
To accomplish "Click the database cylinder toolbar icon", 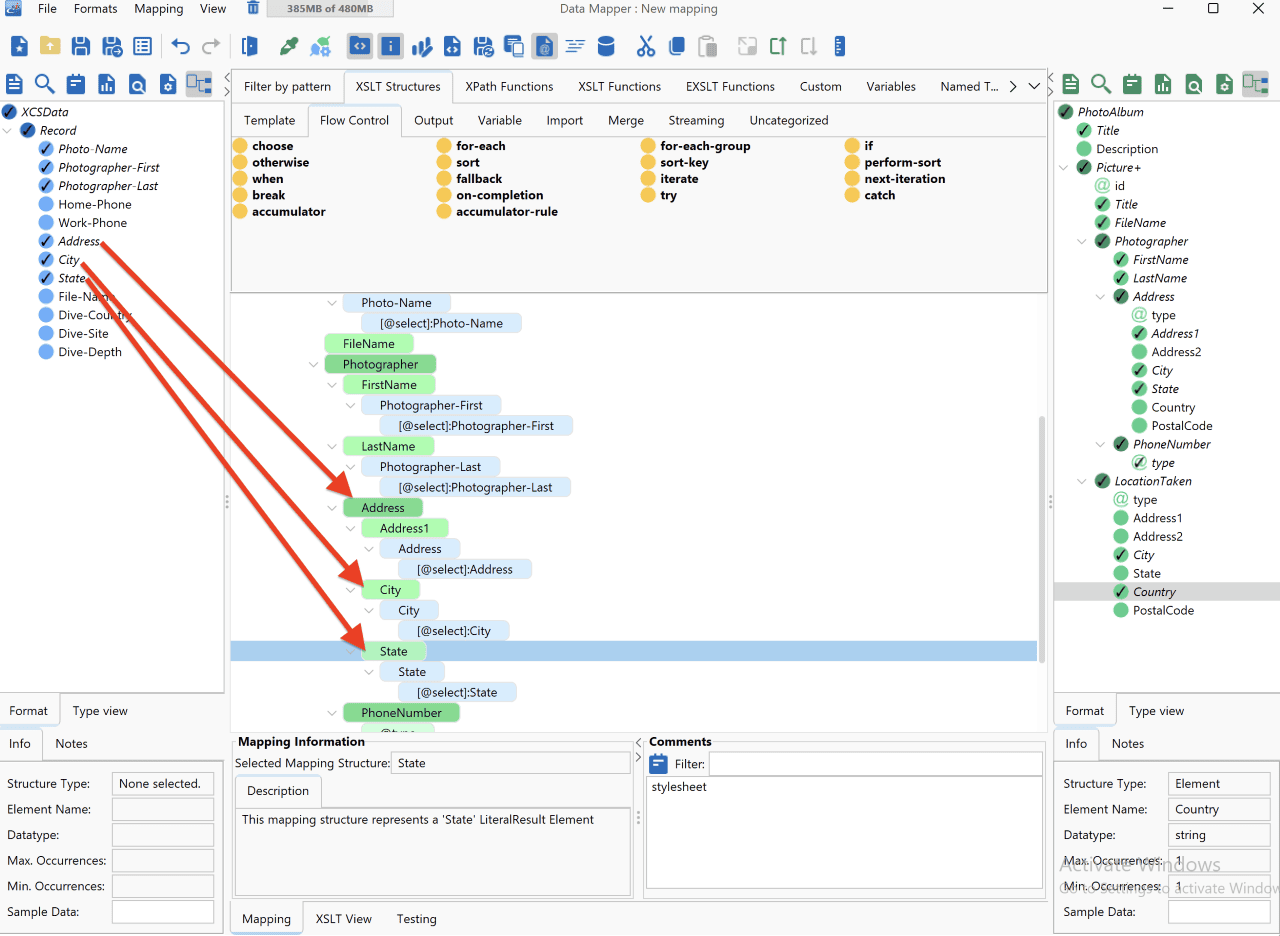I will click(605, 46).
